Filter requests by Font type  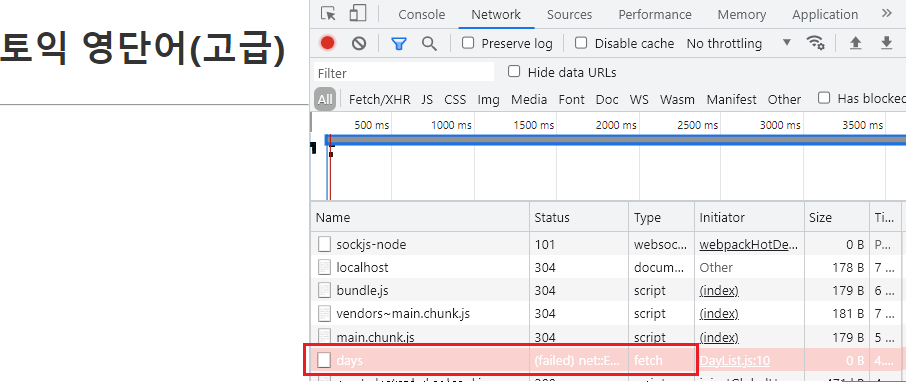tap(571, 99)
